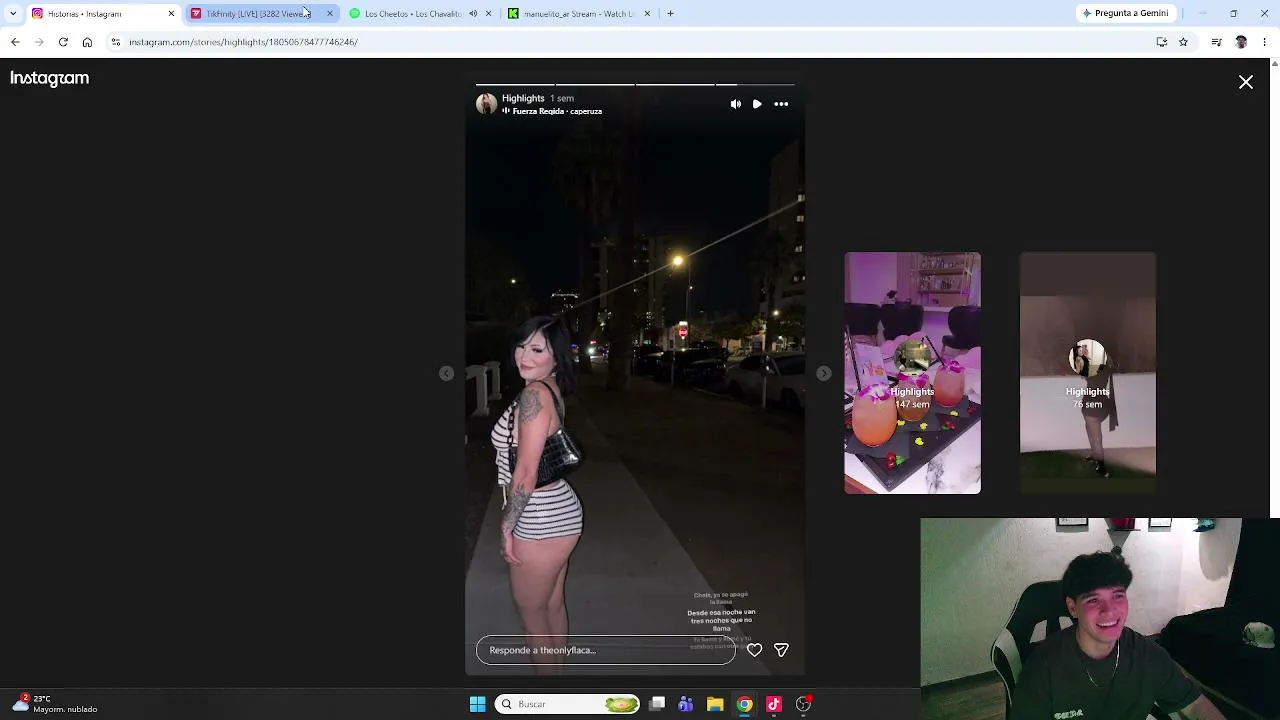
Task: Launch Microsoft Teams from the taskbar
Action: 686,704
